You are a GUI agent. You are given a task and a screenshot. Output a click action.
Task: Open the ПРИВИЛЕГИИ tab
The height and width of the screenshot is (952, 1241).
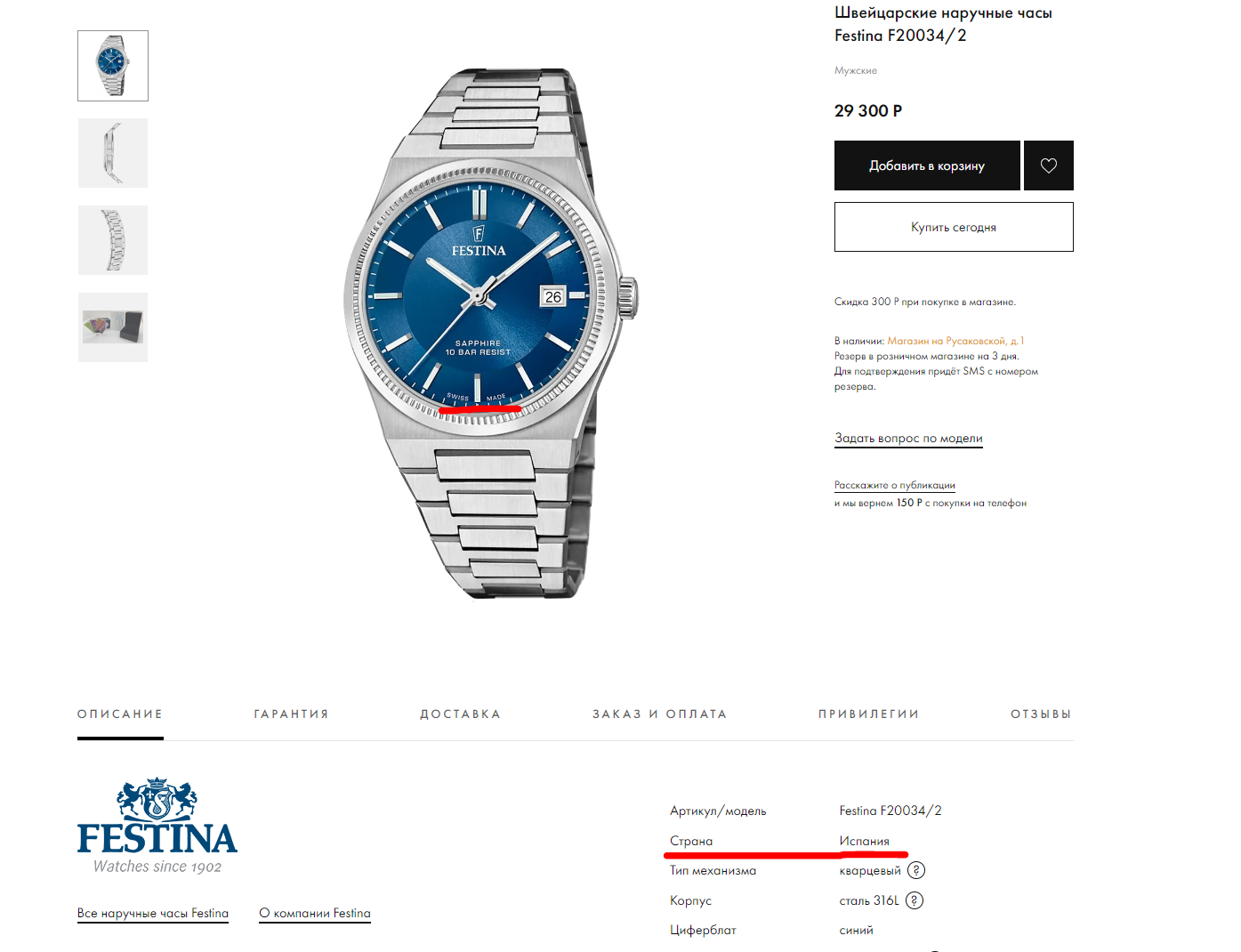tap(869, 714)
